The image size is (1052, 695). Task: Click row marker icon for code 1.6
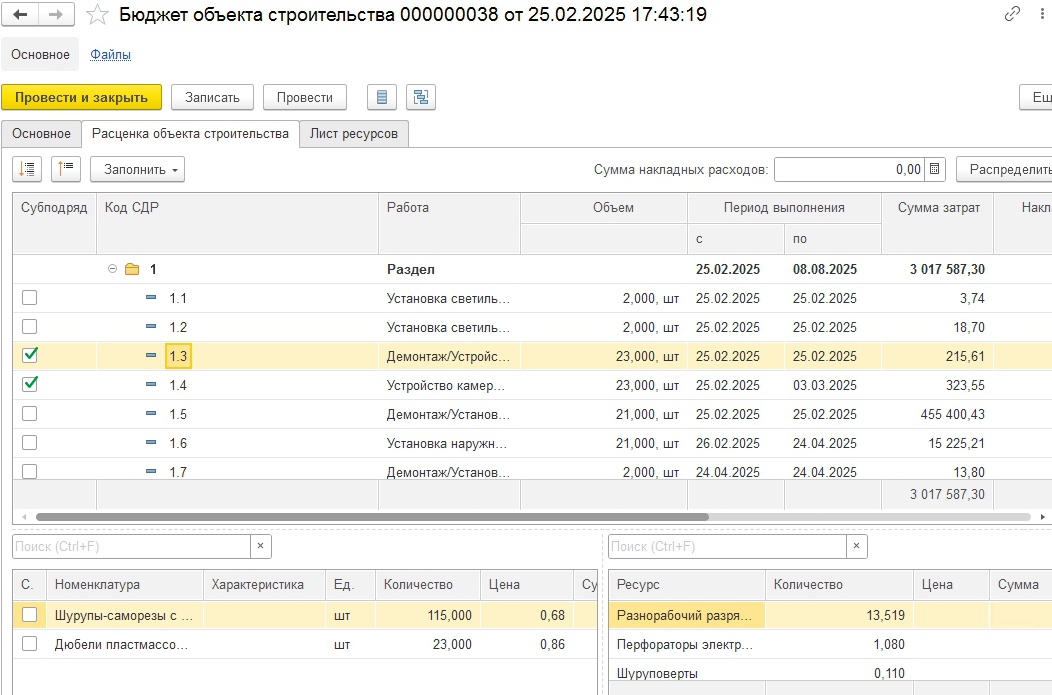151,442
